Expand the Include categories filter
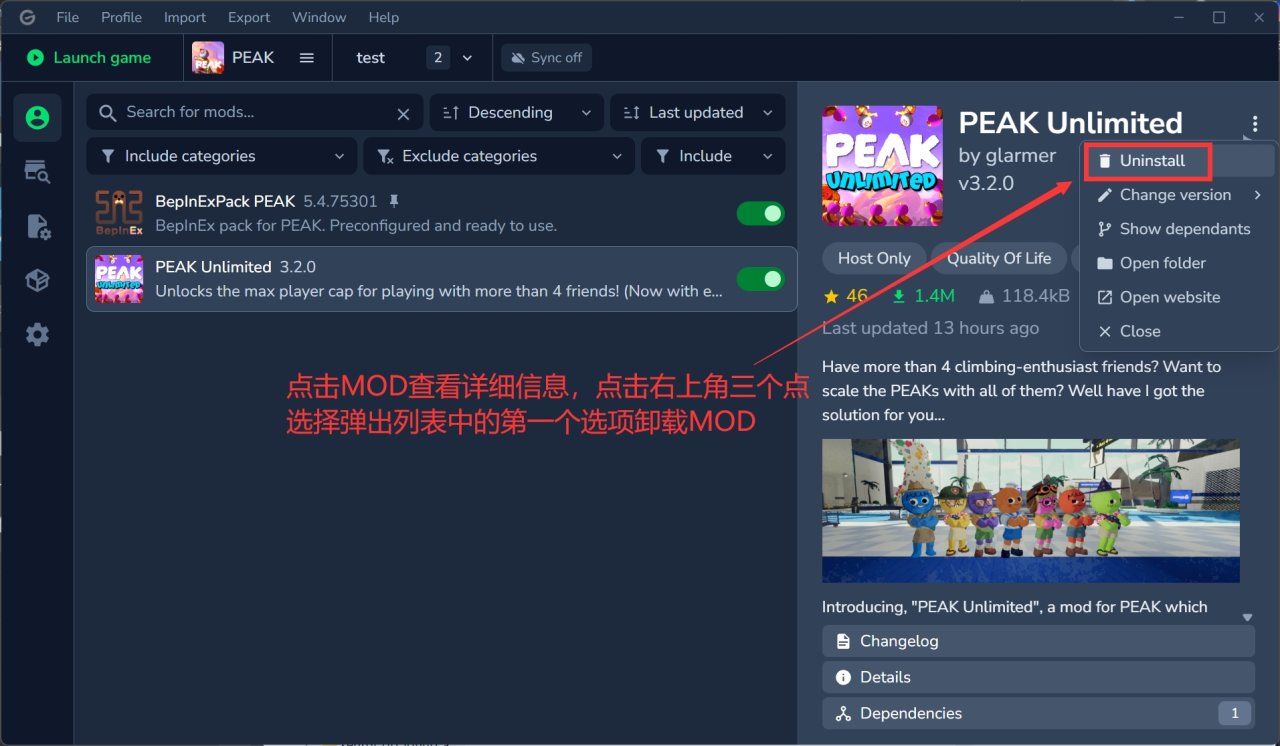1280x746 pixels. [221, 156]
